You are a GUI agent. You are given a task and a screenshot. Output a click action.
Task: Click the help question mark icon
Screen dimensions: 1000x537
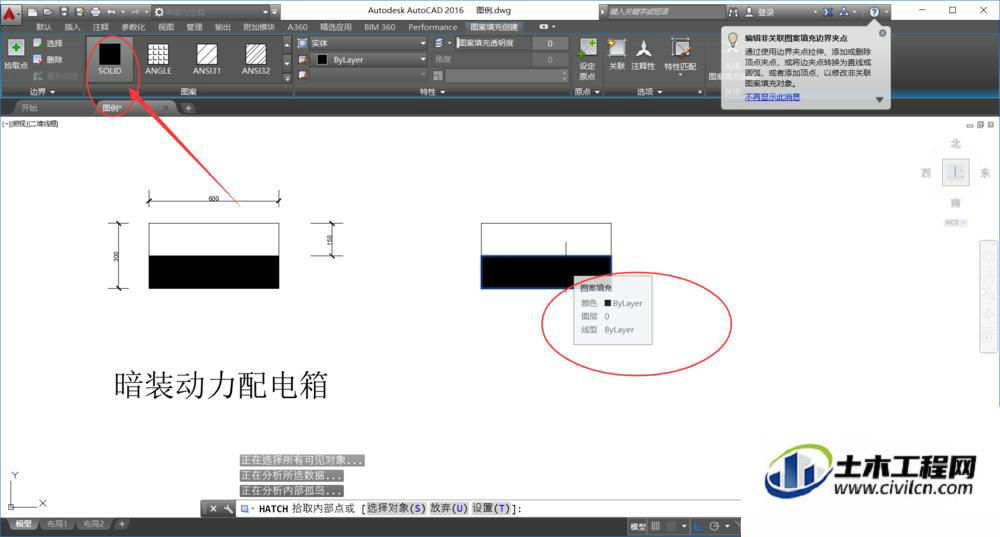point(874,11)
